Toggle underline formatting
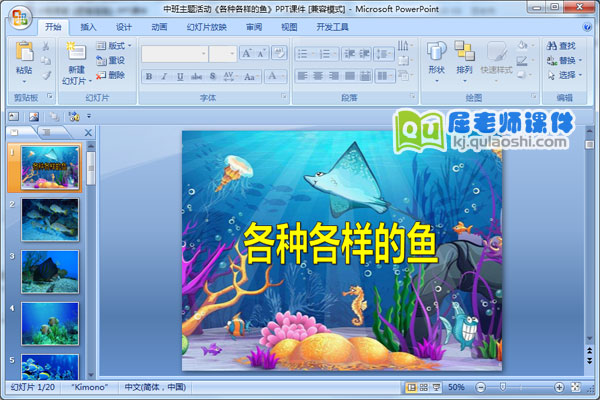Screen dimensions: 600x400 click(x=180, y=76)
